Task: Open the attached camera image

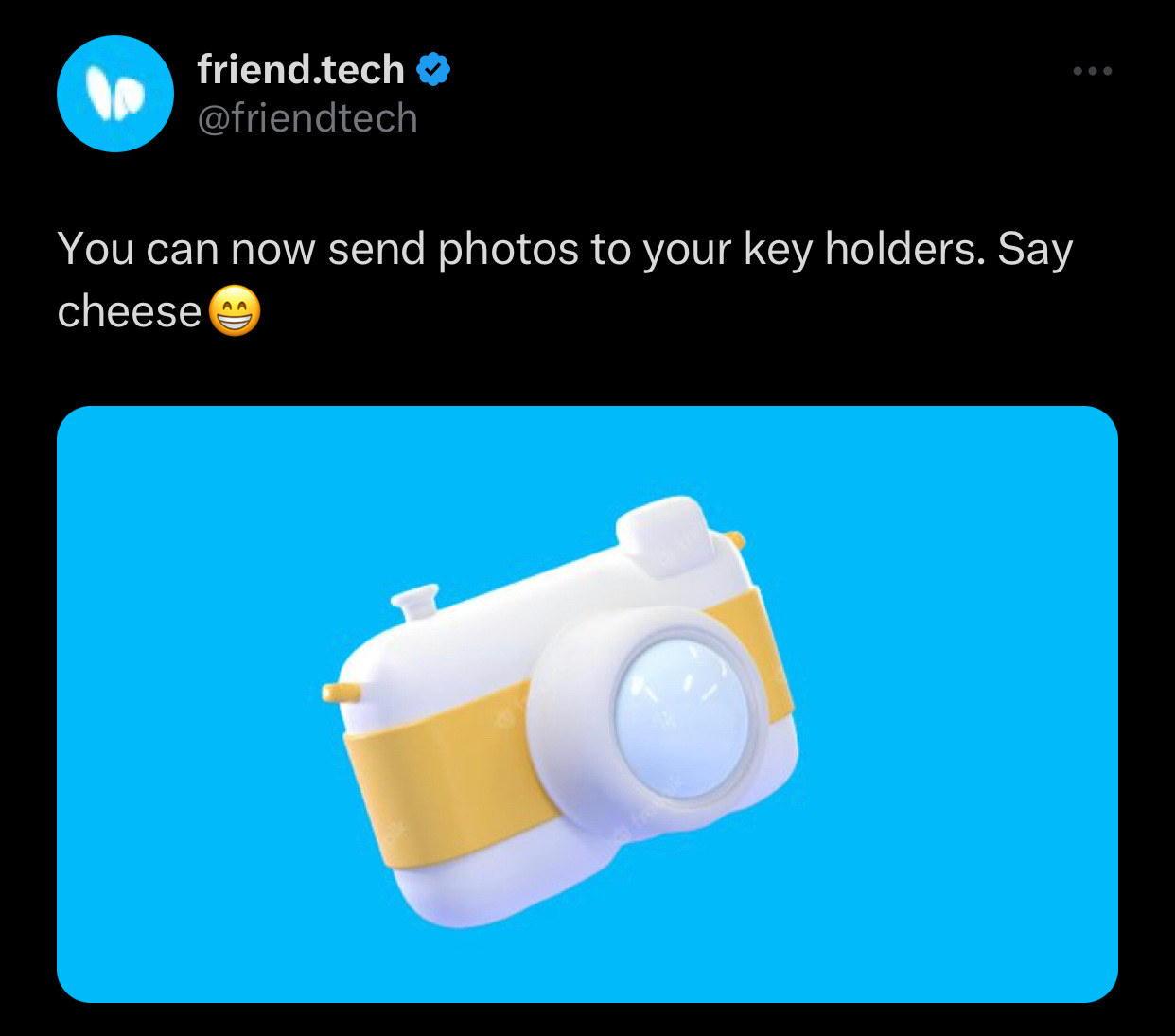Action: pyautogui.click(x=587, y=704)
